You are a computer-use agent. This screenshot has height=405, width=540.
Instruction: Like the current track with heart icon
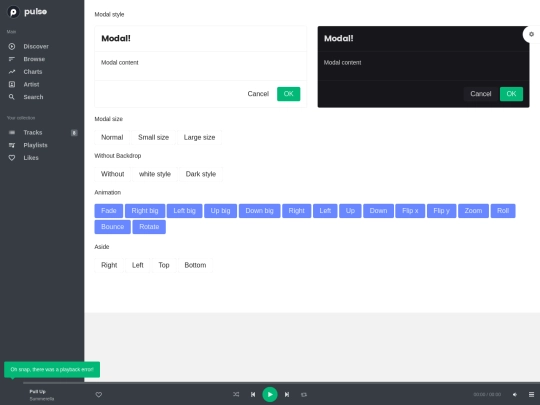[98, 395]
